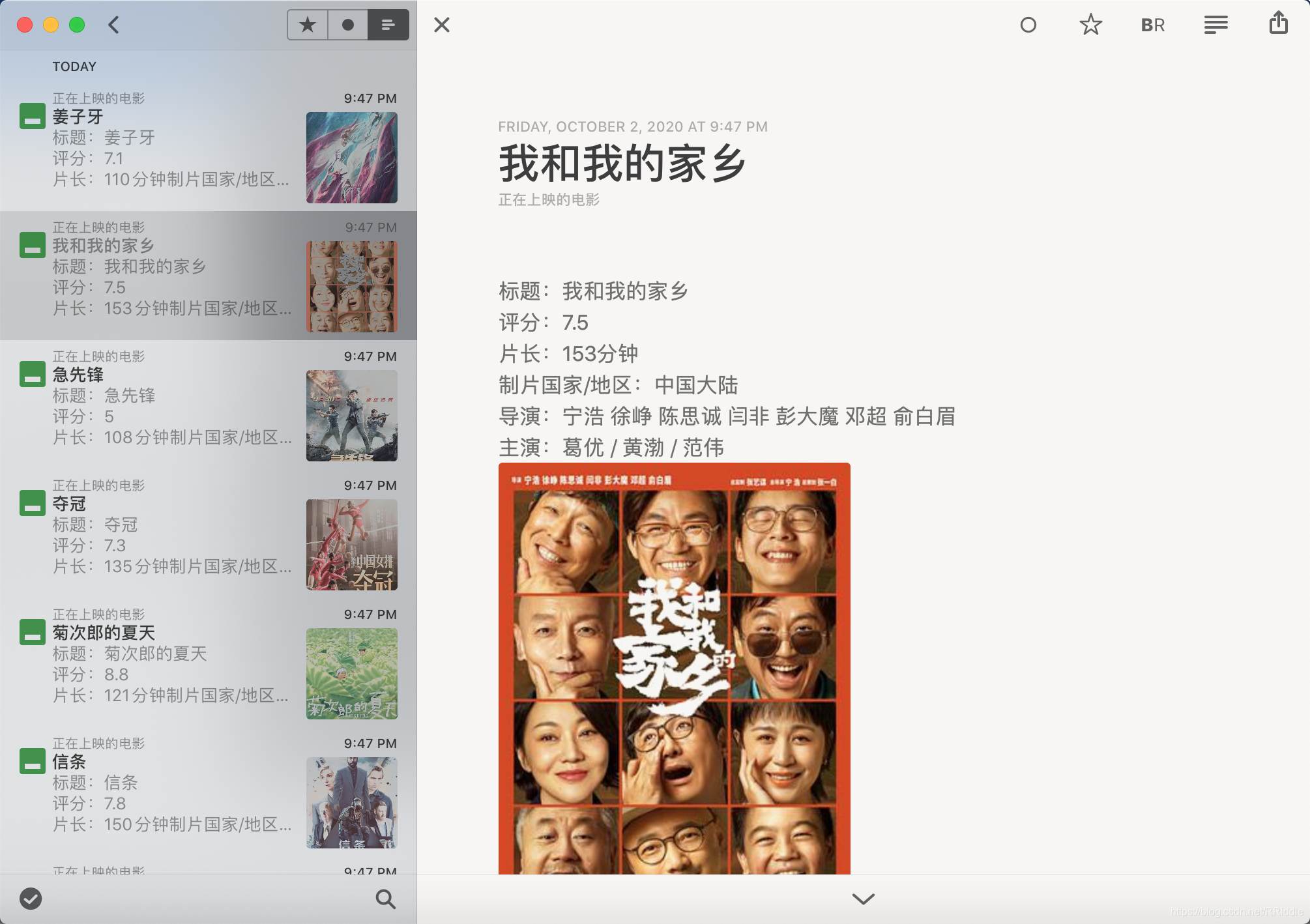Image resolution: width=1310 pixels, height=924 pixels.
Task: Open search with magnifier icon
Action: tap(385, 899)
